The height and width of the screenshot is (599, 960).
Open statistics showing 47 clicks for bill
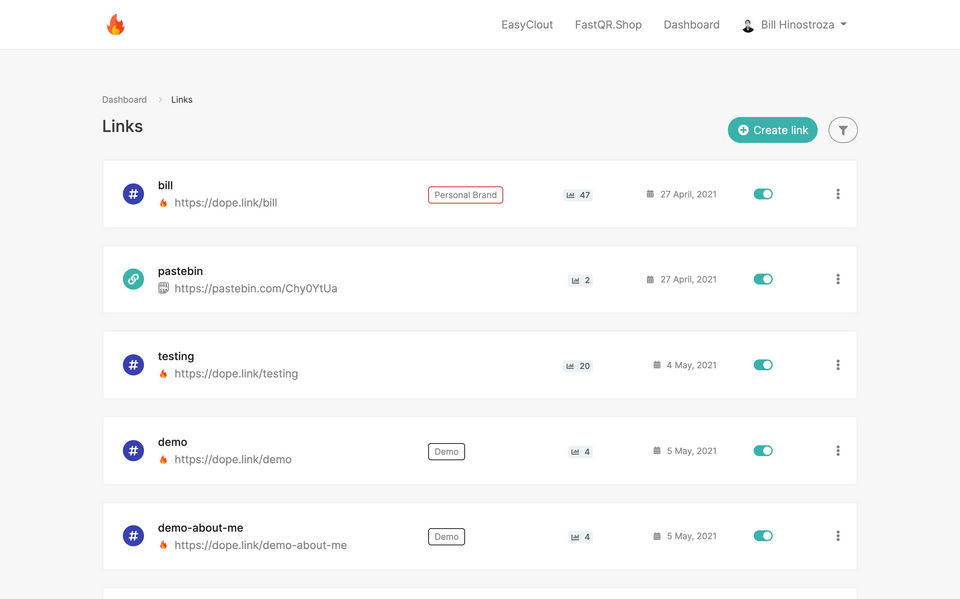pos(578,195)
